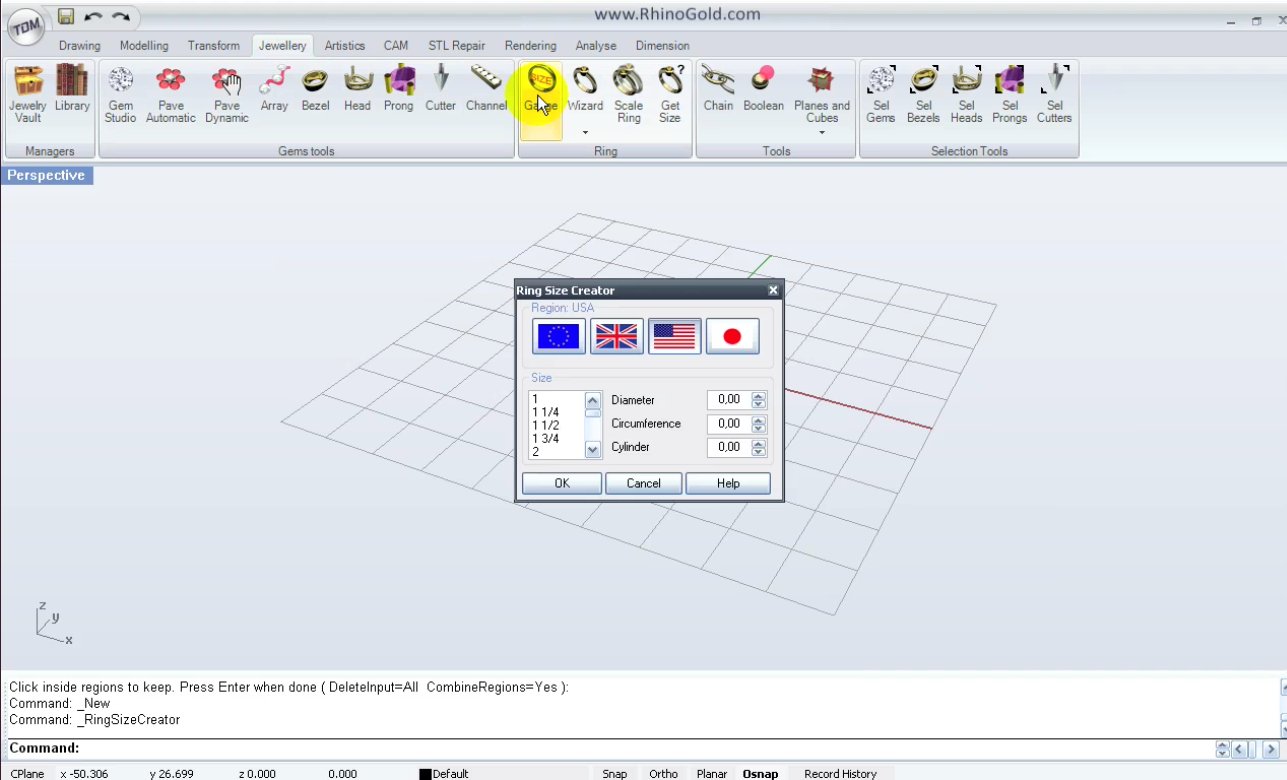Click Cancel in Ring Size Creator
This screenshot has height=780, width=1287.
tap(644, 483)
